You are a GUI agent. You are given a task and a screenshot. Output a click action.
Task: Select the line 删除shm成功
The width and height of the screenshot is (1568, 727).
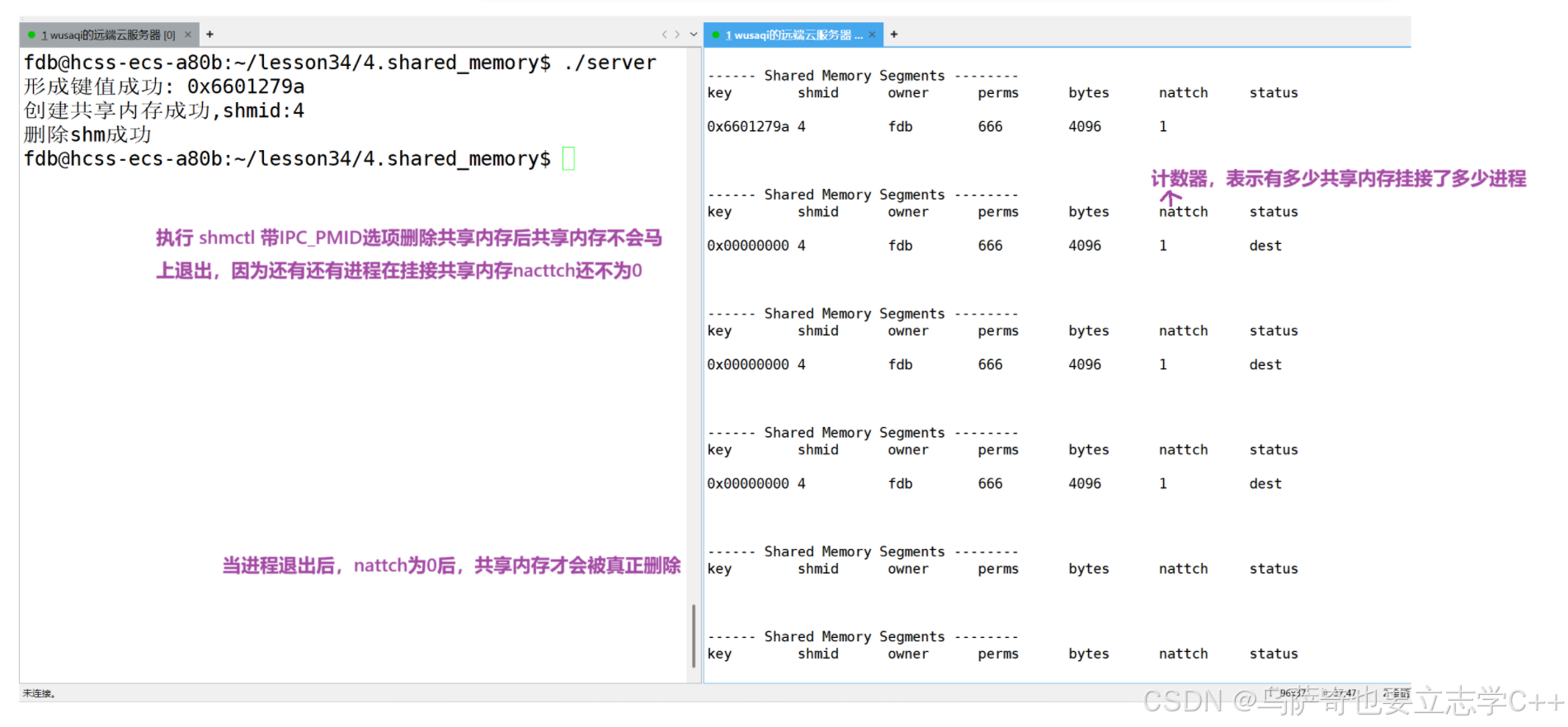click(87, 134)
